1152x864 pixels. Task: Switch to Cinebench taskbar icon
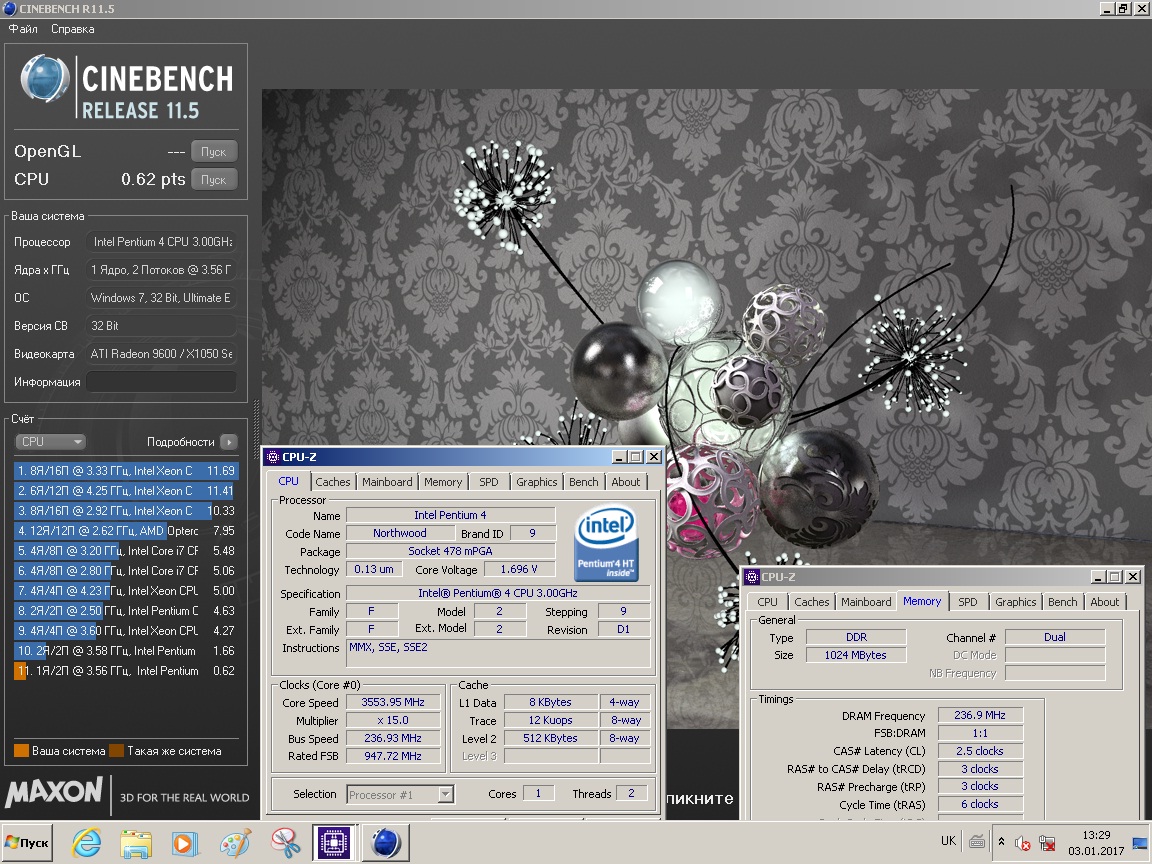[x=386, y=843]
